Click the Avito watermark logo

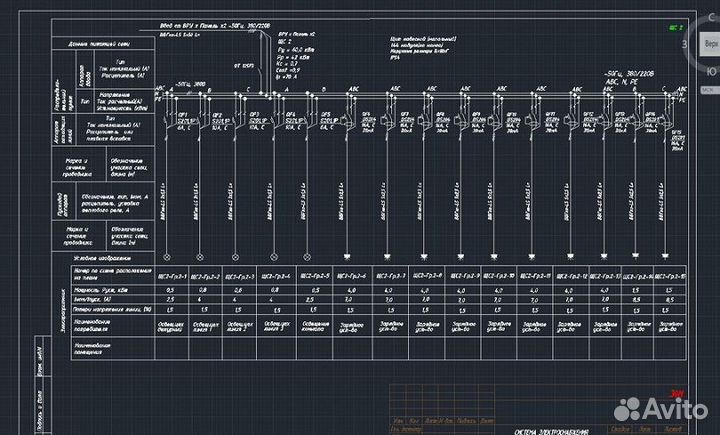click(659, 409)
